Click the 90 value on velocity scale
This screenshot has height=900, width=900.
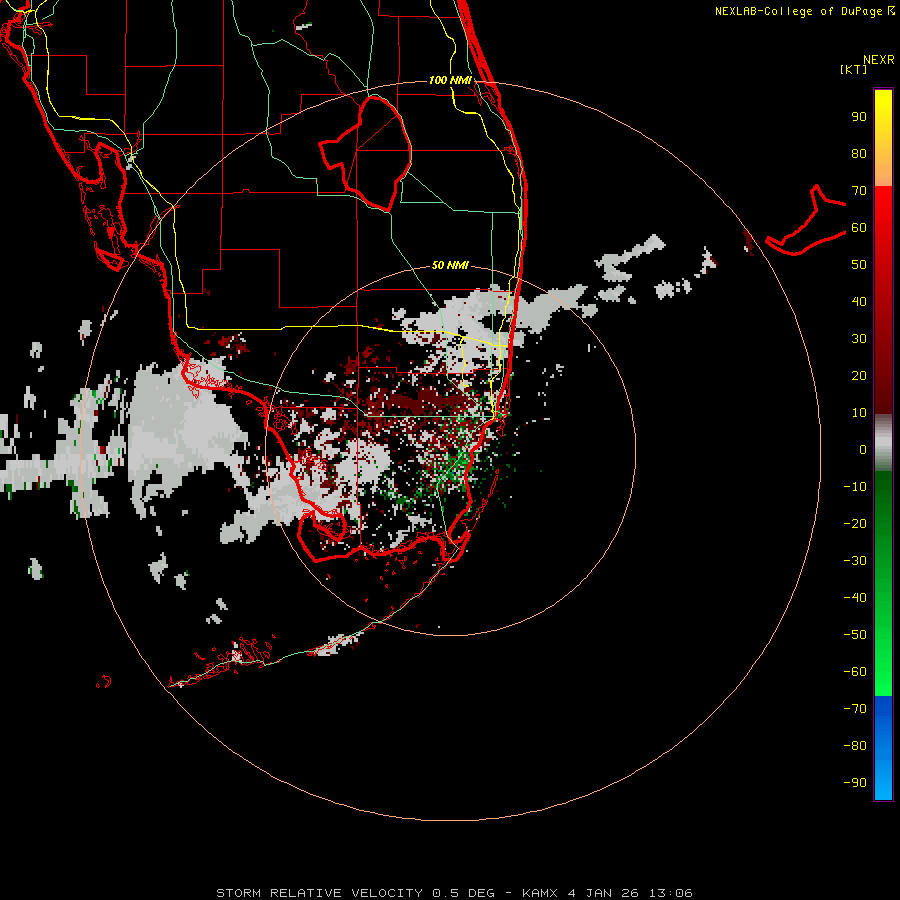click(859, 117)
